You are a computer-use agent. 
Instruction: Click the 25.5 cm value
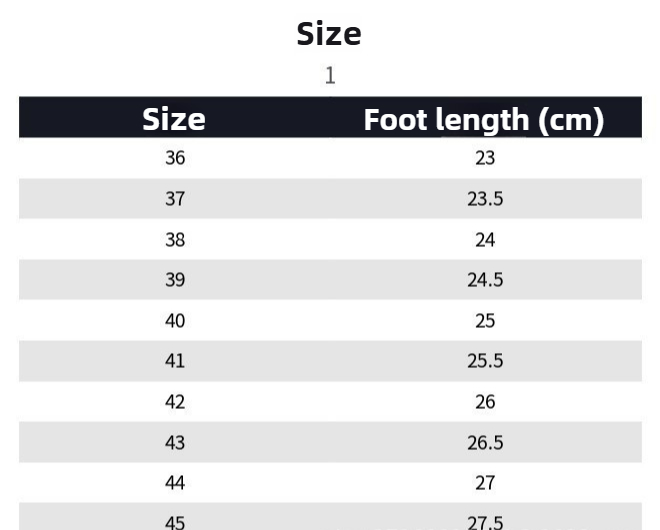coord(485,361)
